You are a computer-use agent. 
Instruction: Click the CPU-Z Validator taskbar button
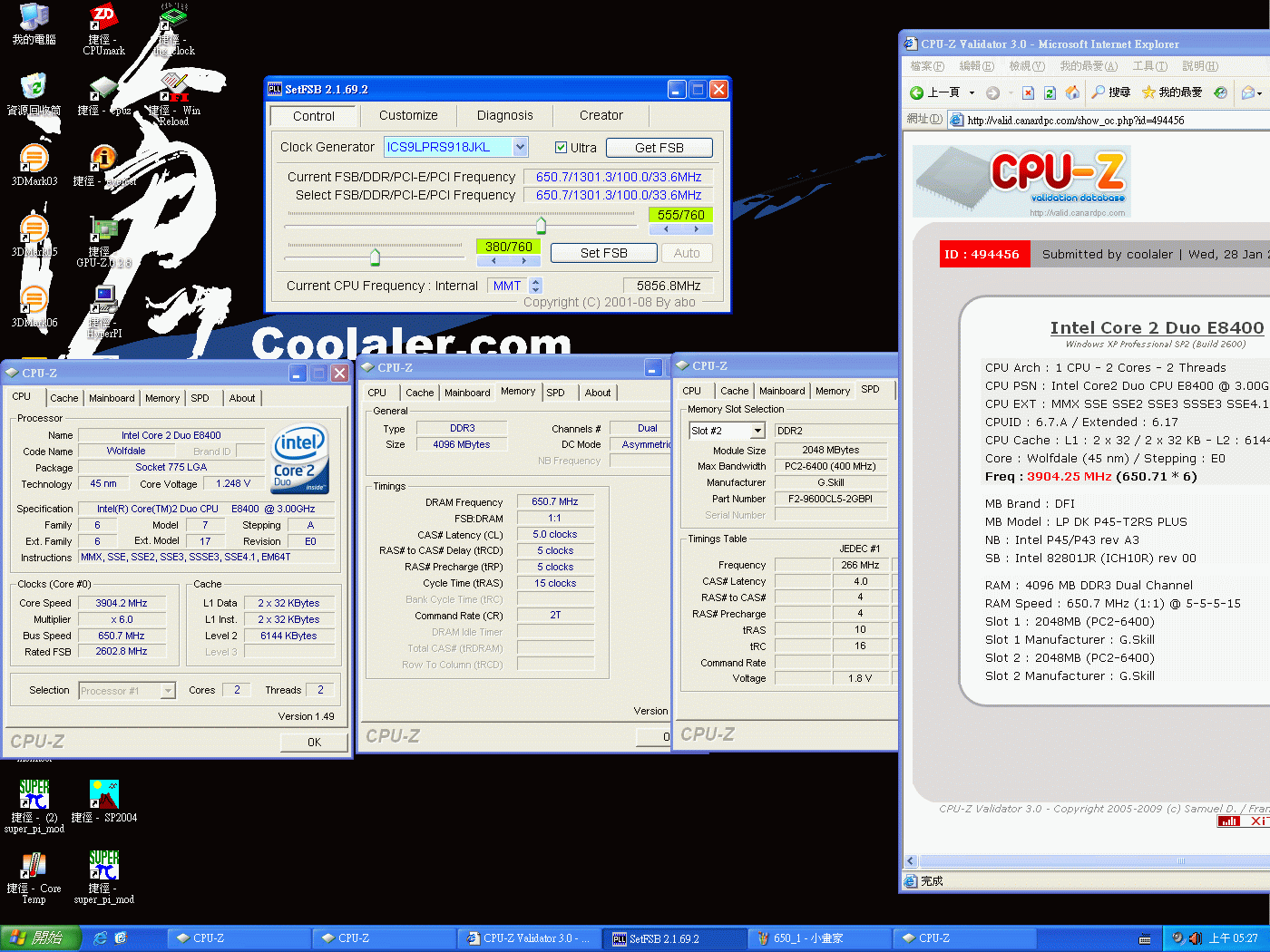tap(530, 938)
